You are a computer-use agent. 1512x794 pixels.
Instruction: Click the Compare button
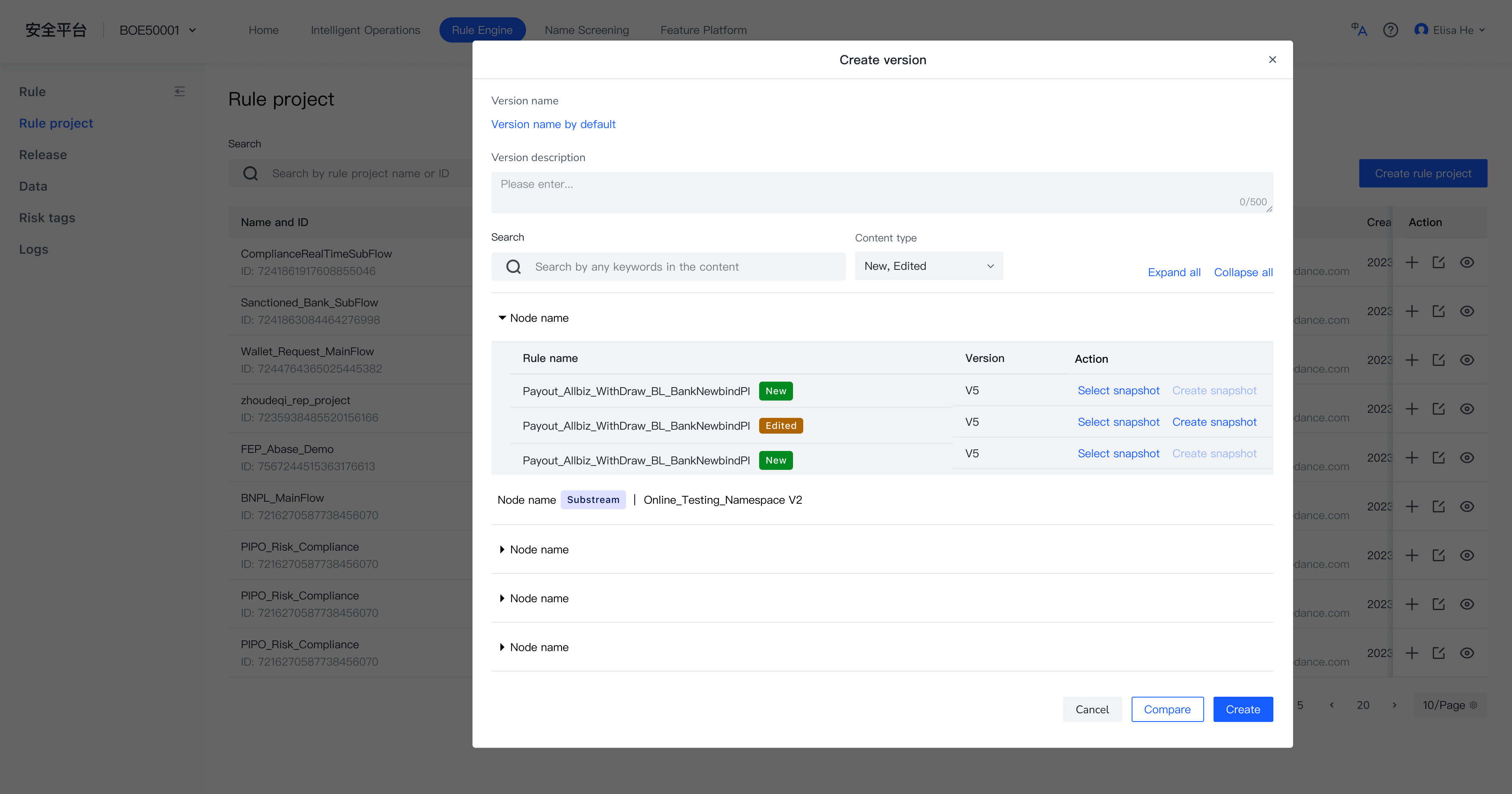coord(1167,709)
